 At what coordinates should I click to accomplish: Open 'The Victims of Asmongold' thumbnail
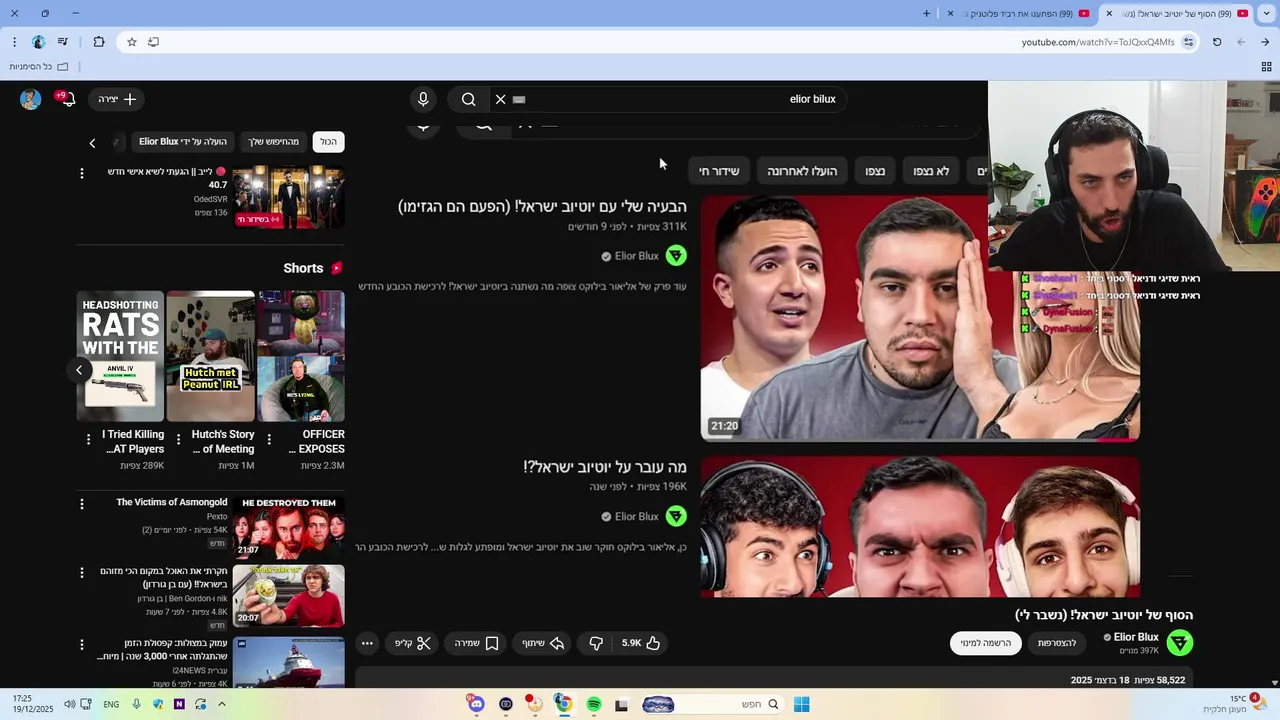tap(288, 527)
